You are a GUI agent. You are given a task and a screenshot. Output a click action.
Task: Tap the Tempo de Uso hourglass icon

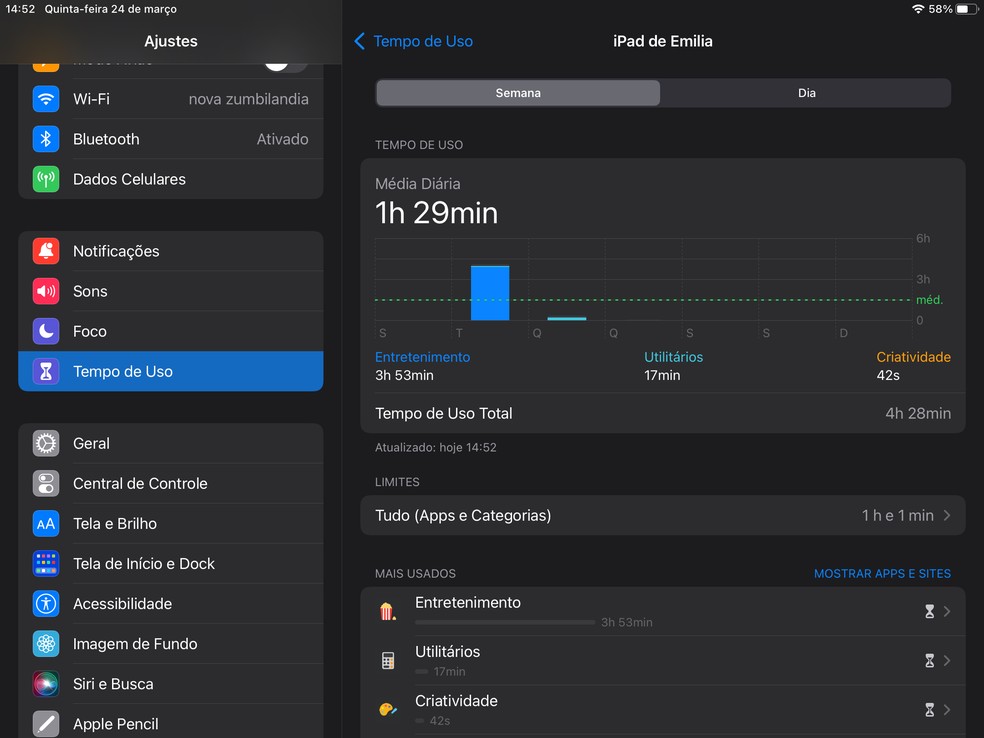46,372
